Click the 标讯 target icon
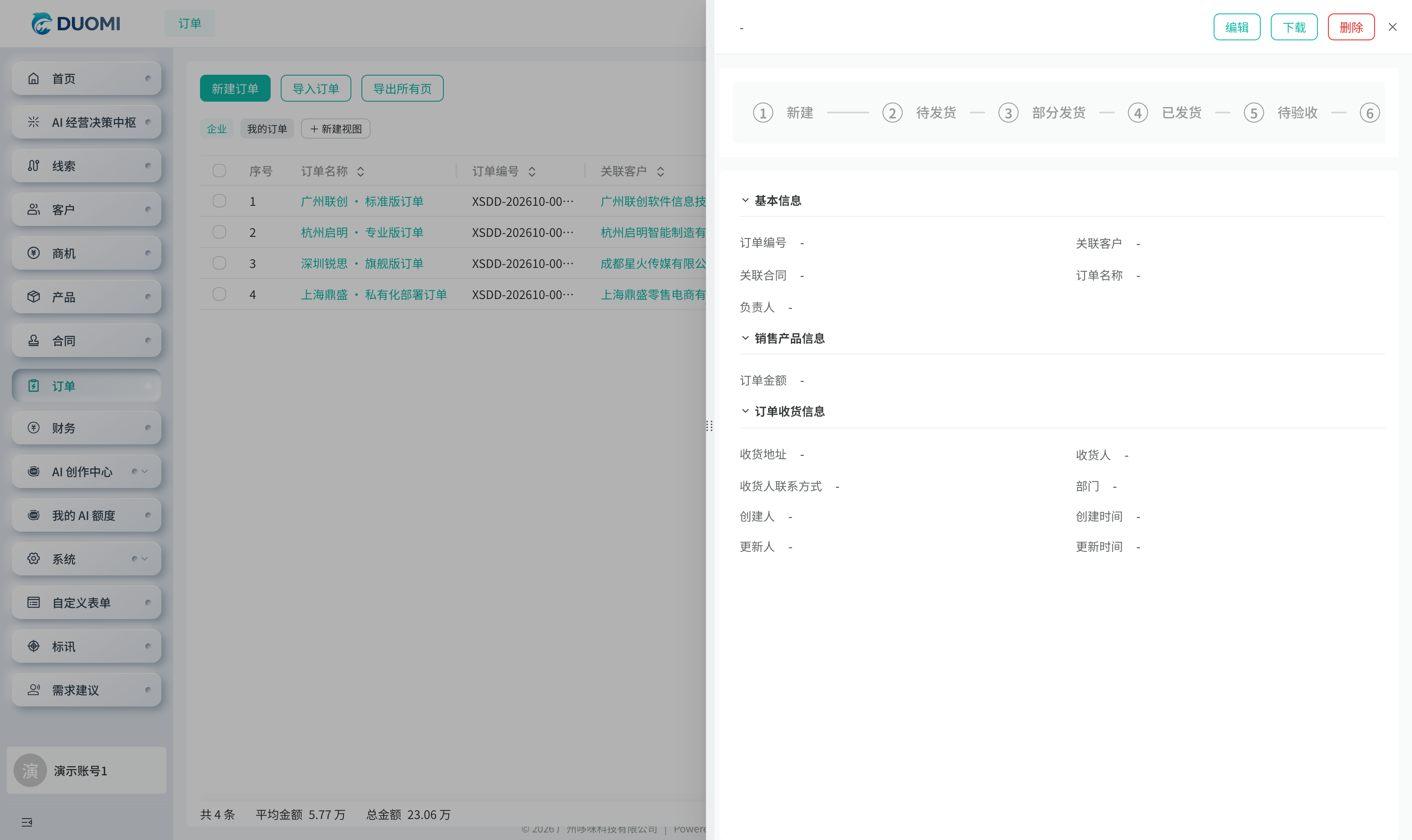The image size is (1412, 840). coord(34,646)
